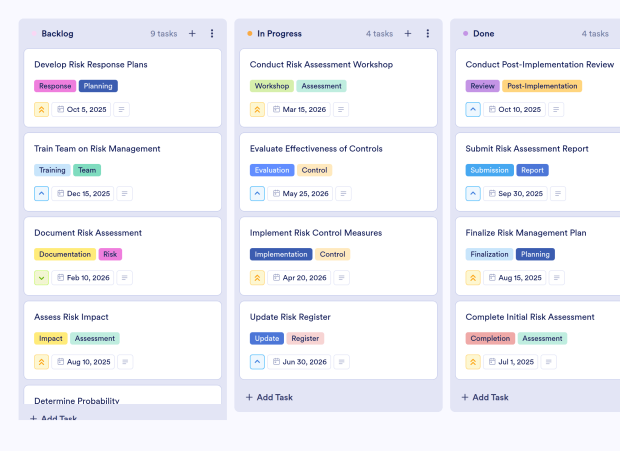Screen dimensions: 620x451
Task: Open In Progress column three-dot menu
Action: click(427, 34)
